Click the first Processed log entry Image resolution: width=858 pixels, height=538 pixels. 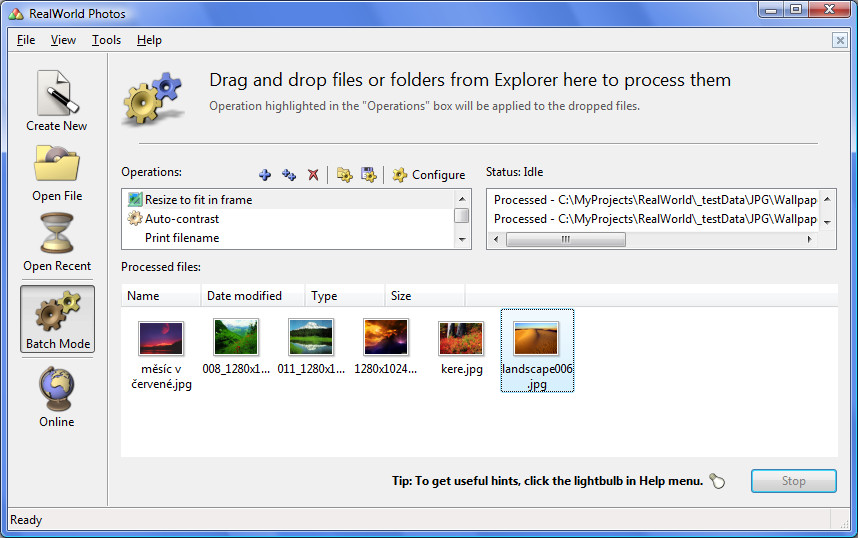(x=654, y=200)
